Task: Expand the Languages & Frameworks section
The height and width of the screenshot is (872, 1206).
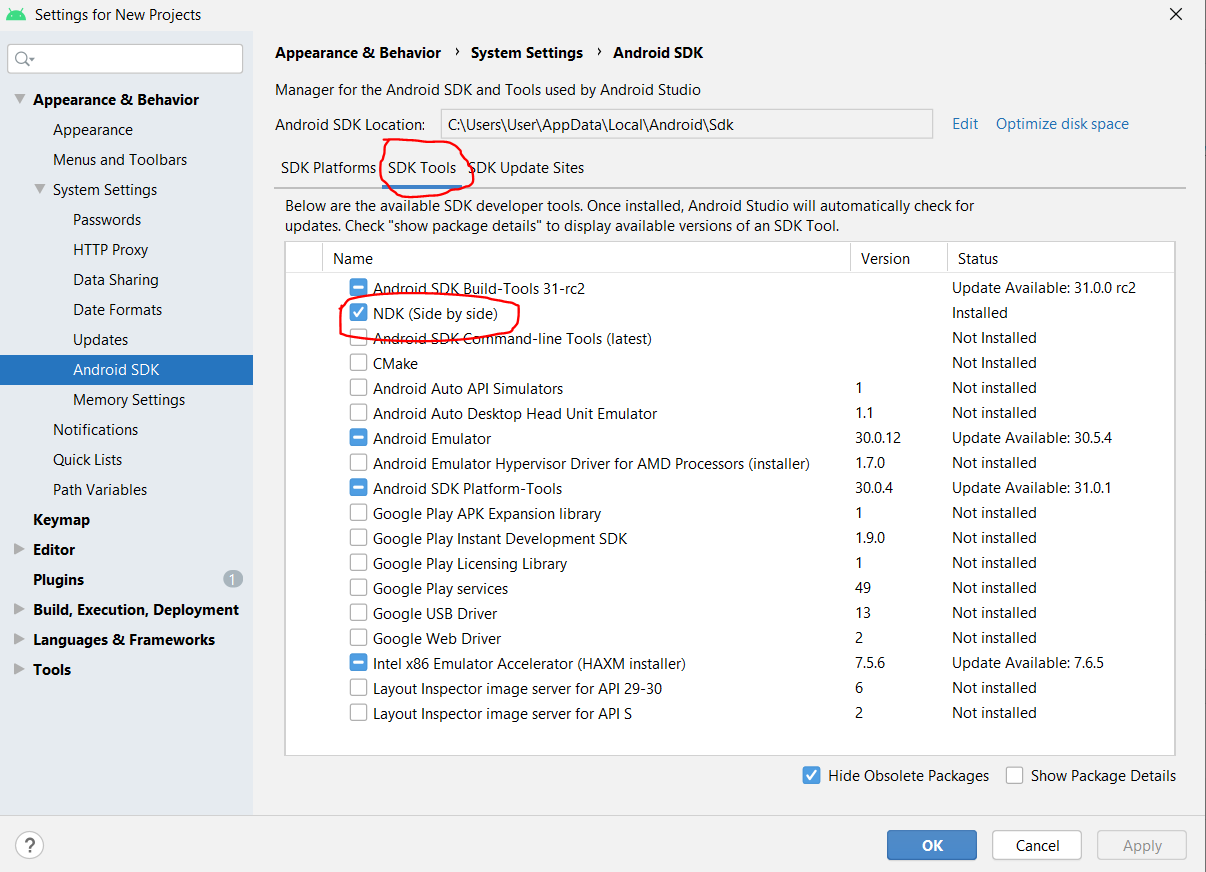Action: 20,639
